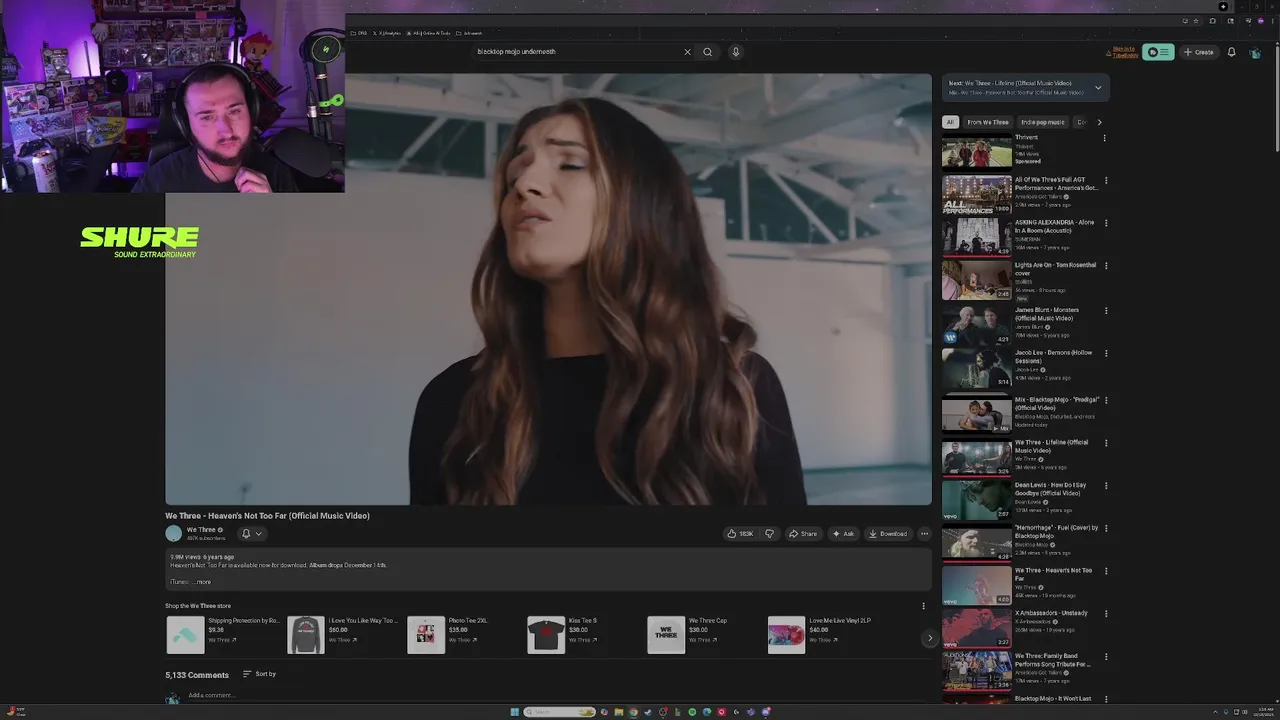Viewport: 1280px width, 720px height.
Task: Click the Add a comment field
Action: (560, 695)
